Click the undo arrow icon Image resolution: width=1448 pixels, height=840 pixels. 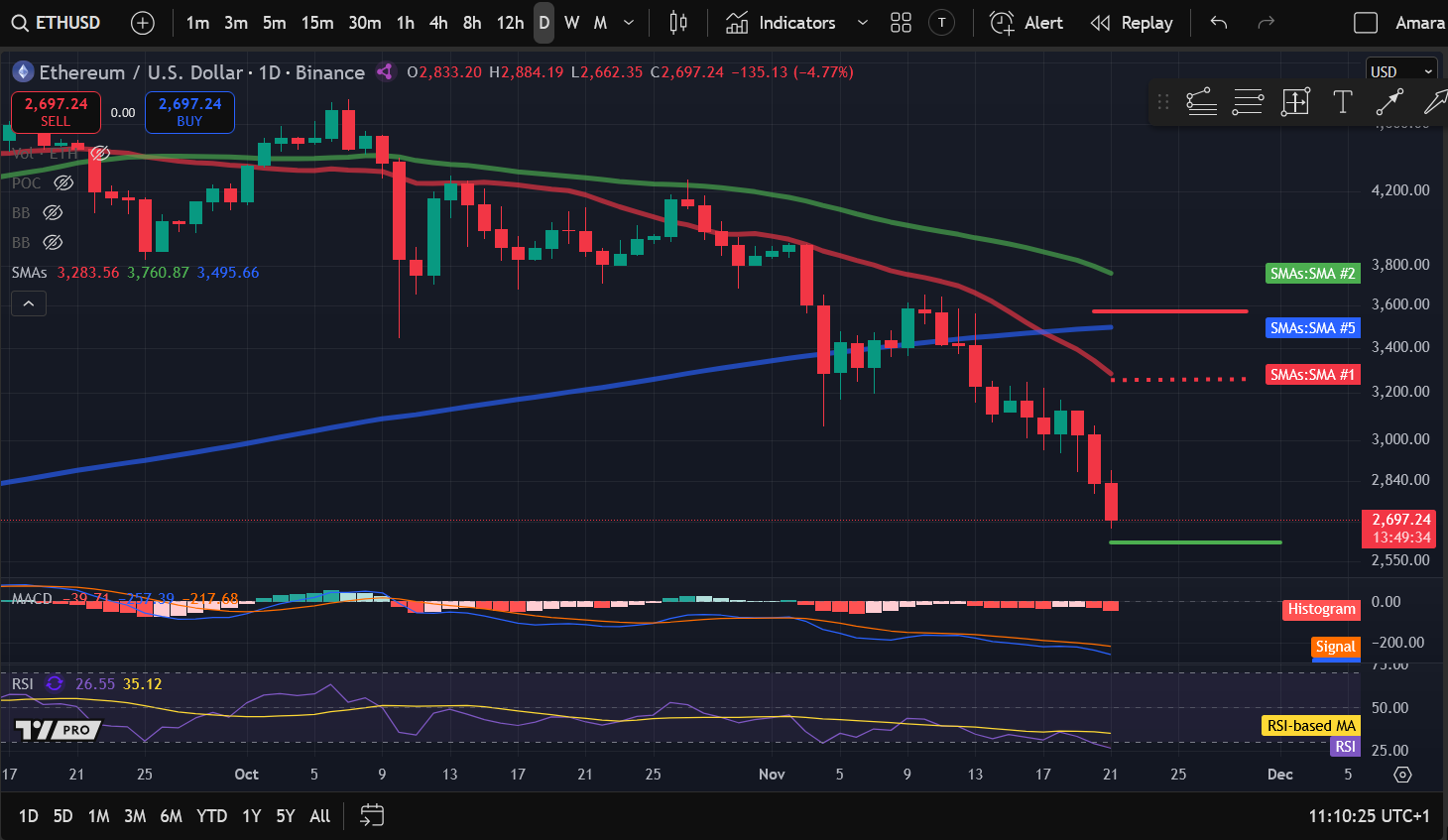1218,22
